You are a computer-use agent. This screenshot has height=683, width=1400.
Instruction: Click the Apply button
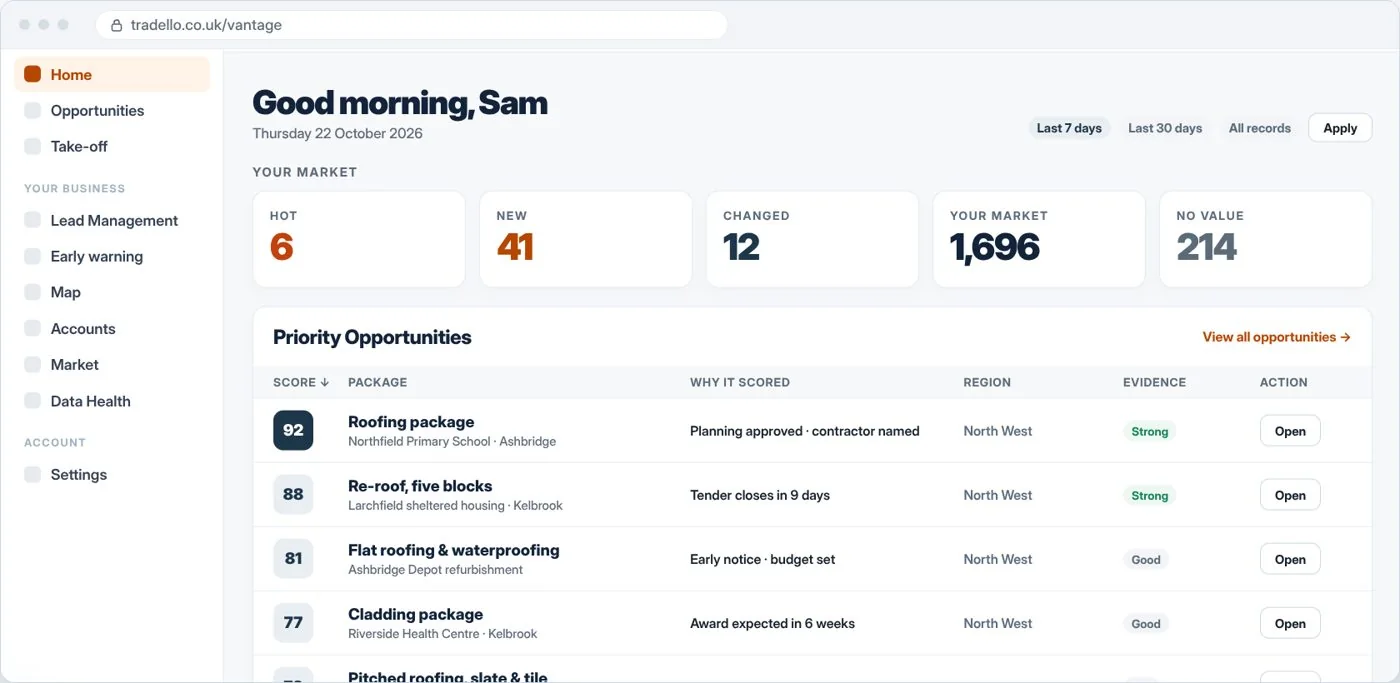(x=1340, y=128)
